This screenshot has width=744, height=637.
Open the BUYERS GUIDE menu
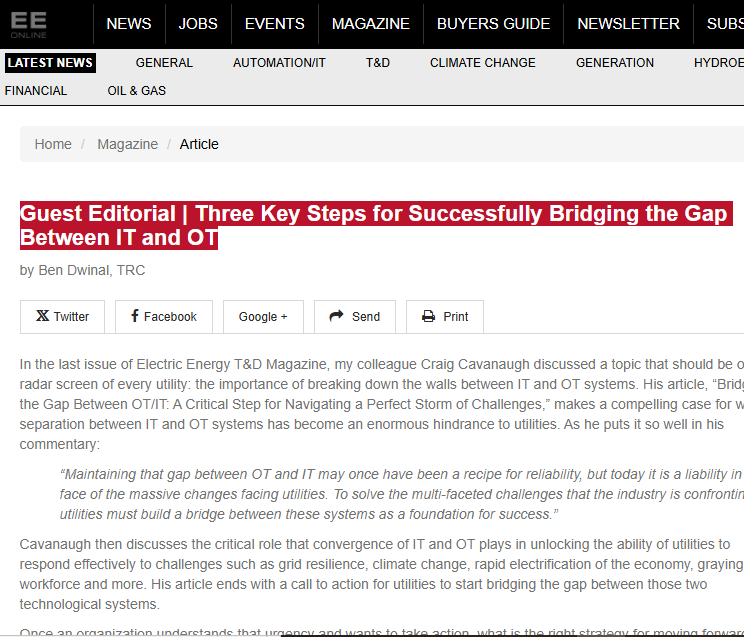pos(493,24)
